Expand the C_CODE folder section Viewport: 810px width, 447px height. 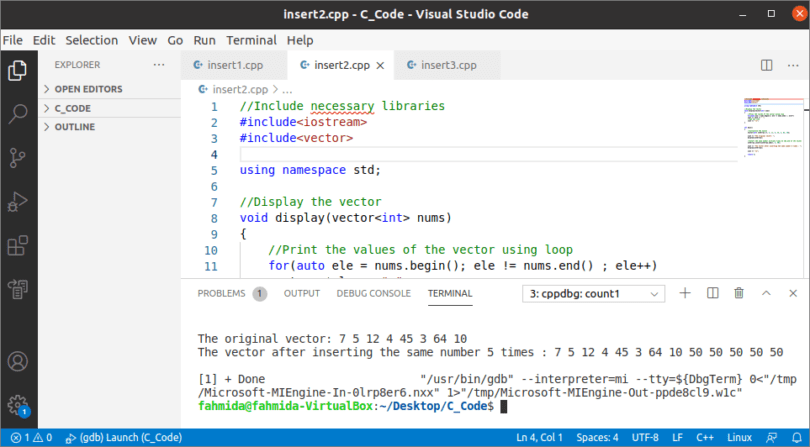point(72,108)
